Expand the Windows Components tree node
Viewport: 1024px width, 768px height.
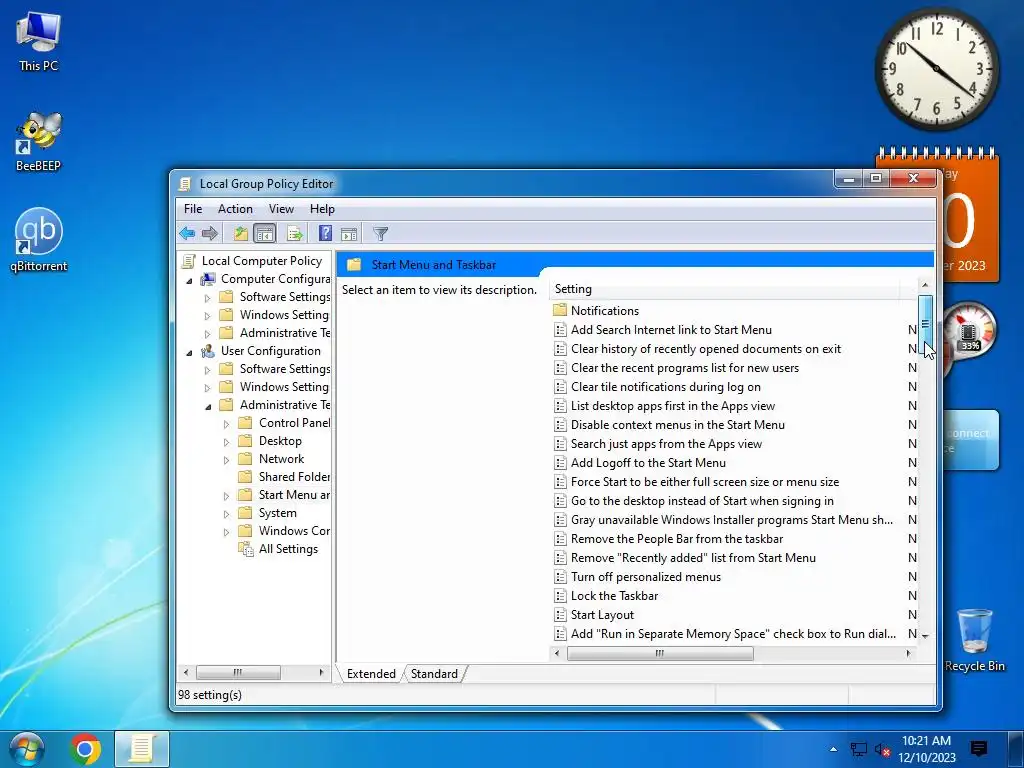point(227,532)
